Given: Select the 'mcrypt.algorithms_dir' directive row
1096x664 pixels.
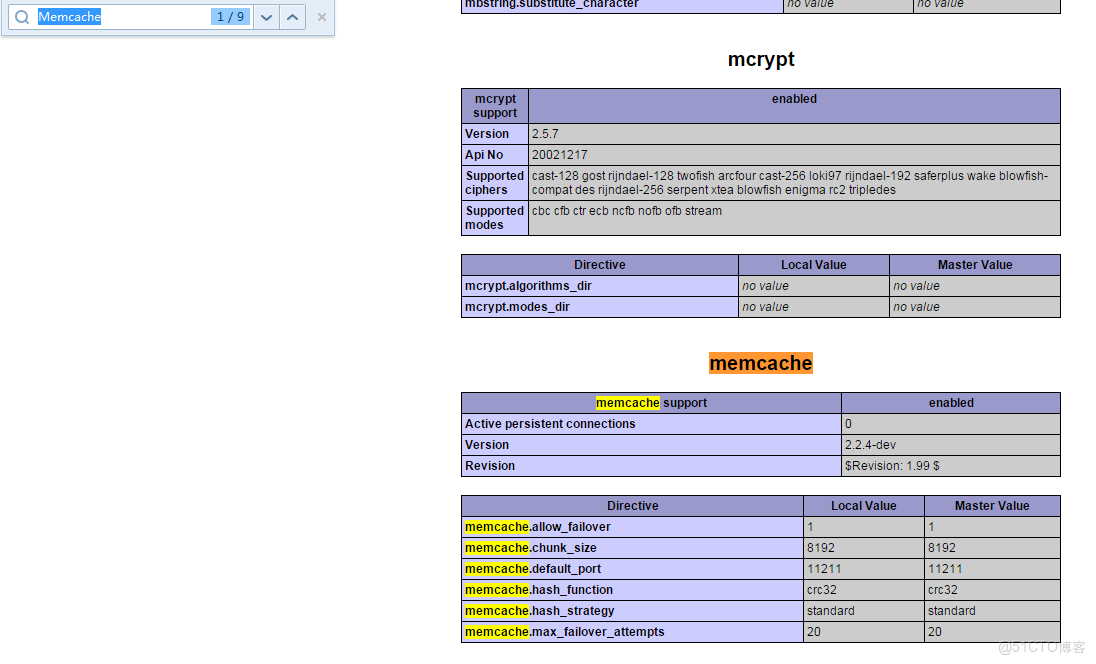Looking at the screenshot, I should [527, 285].
